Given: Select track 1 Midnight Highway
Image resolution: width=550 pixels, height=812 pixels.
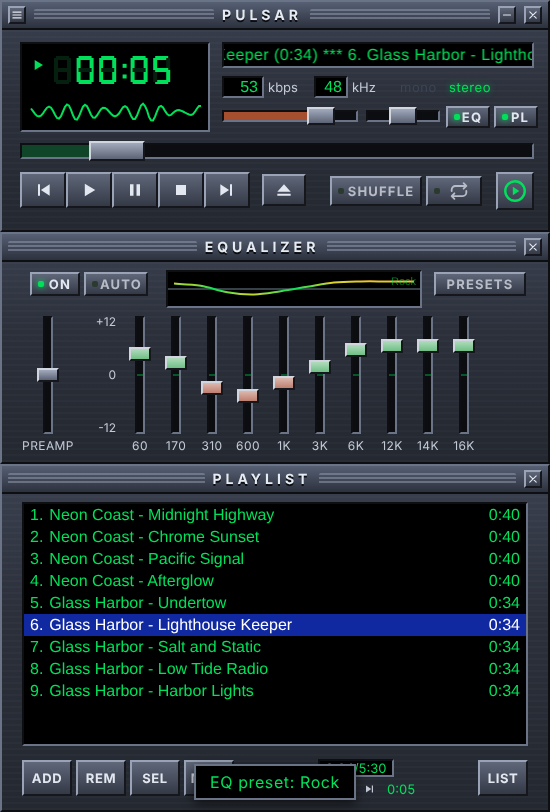Looking at the screenshot, I should pos(275,515).
